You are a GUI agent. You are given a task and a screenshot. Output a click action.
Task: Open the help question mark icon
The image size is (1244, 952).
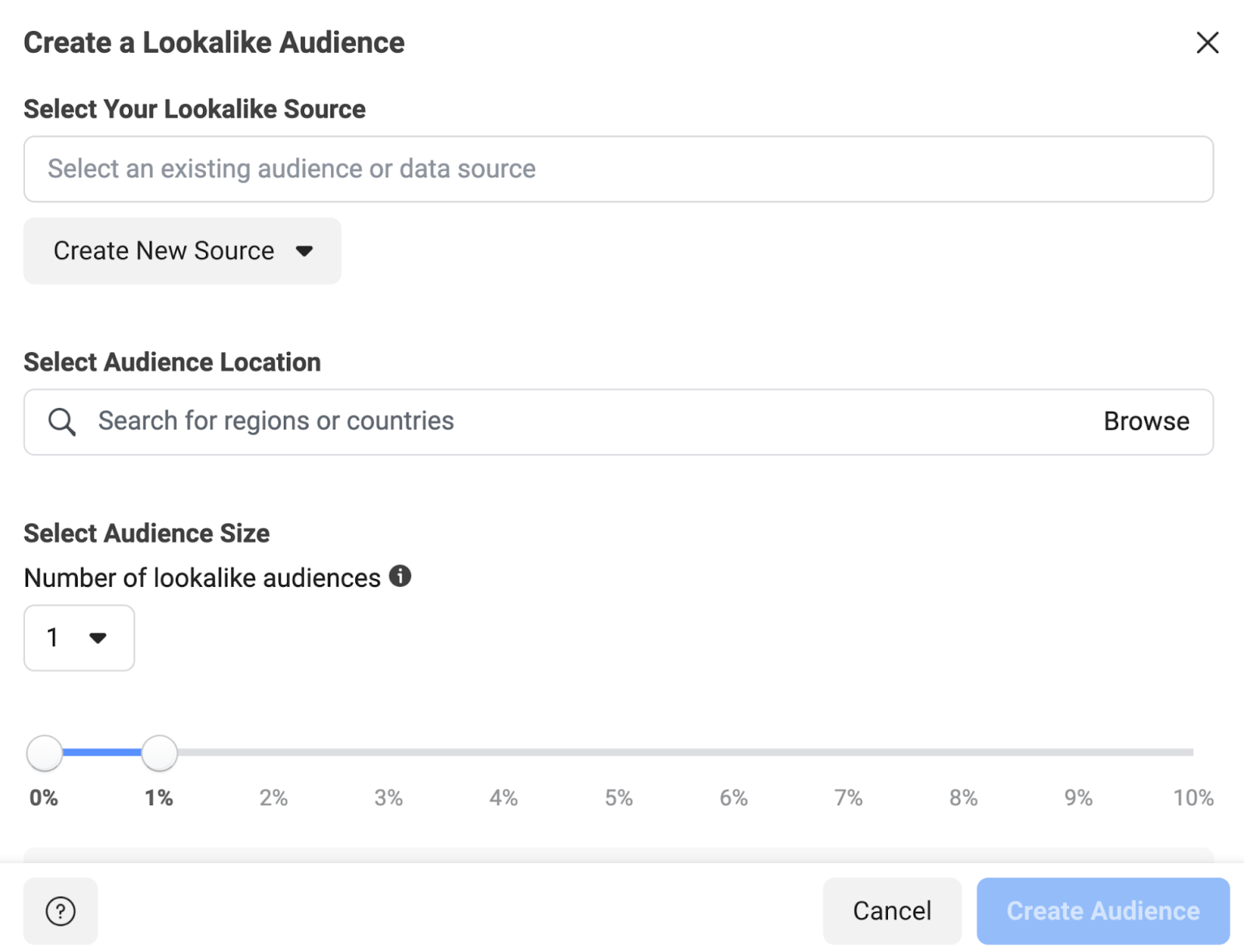point(61,911)
